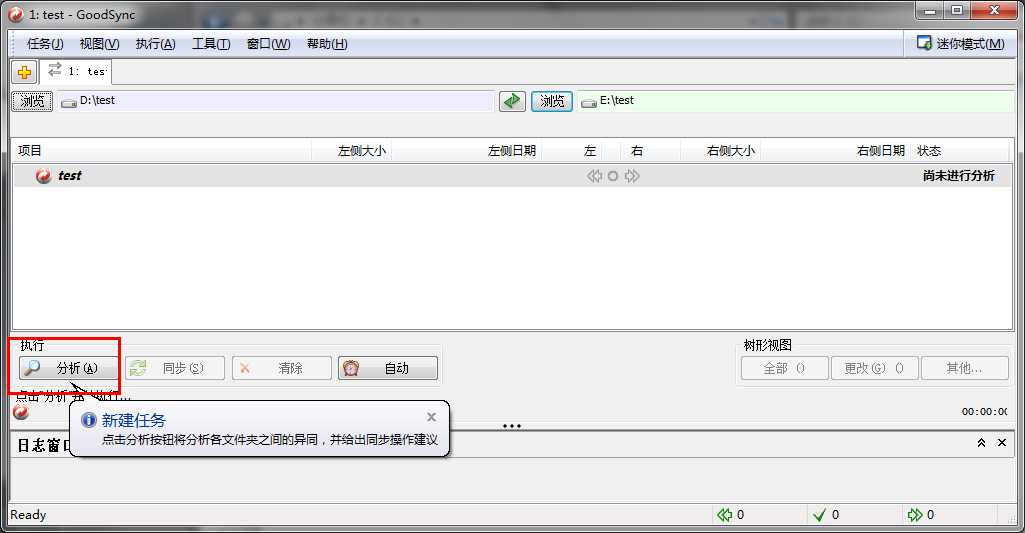Click the D:\test left folder path field

point(275,101)
